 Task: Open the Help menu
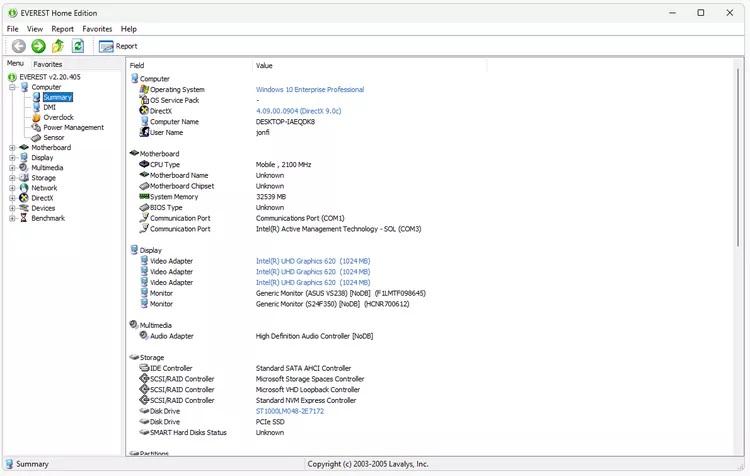(128, 29)
